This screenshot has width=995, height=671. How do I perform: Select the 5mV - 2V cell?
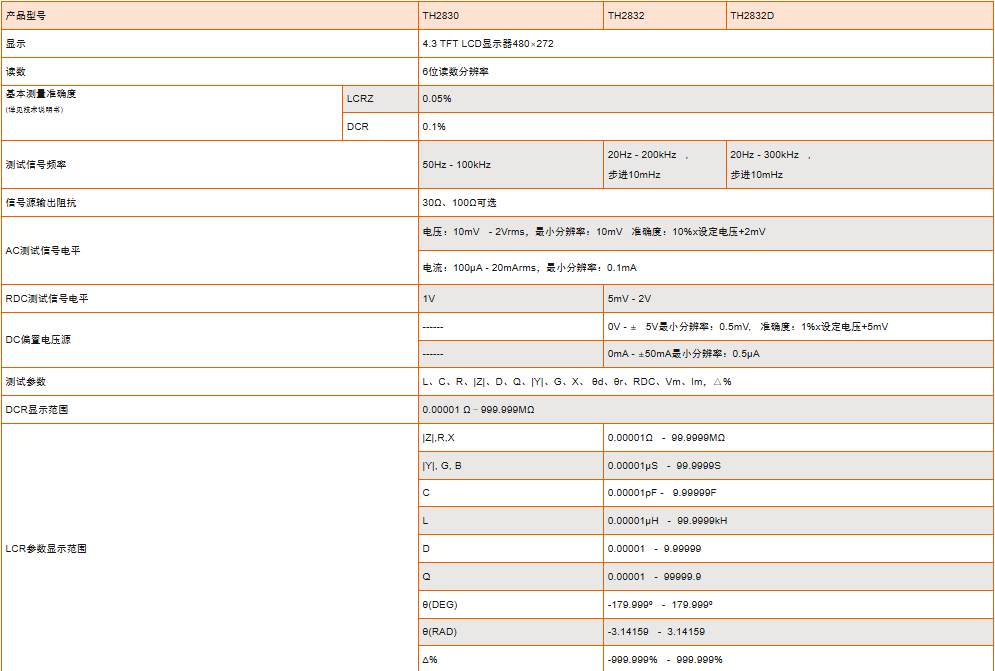pos(798,298)
